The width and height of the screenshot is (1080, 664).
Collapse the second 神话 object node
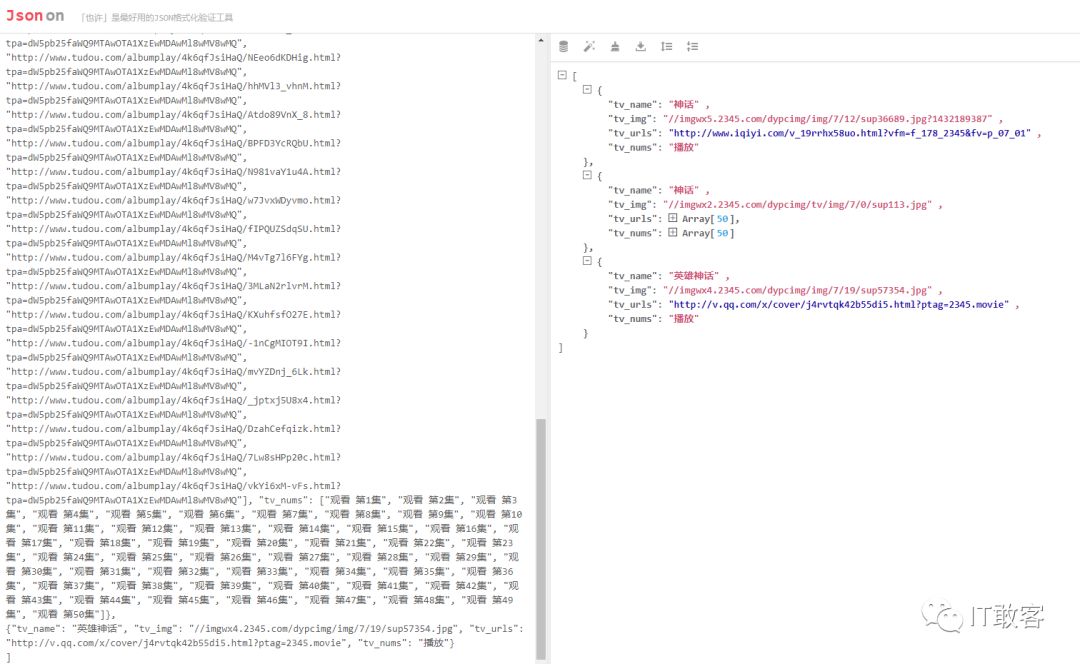[x=587, y=175]
